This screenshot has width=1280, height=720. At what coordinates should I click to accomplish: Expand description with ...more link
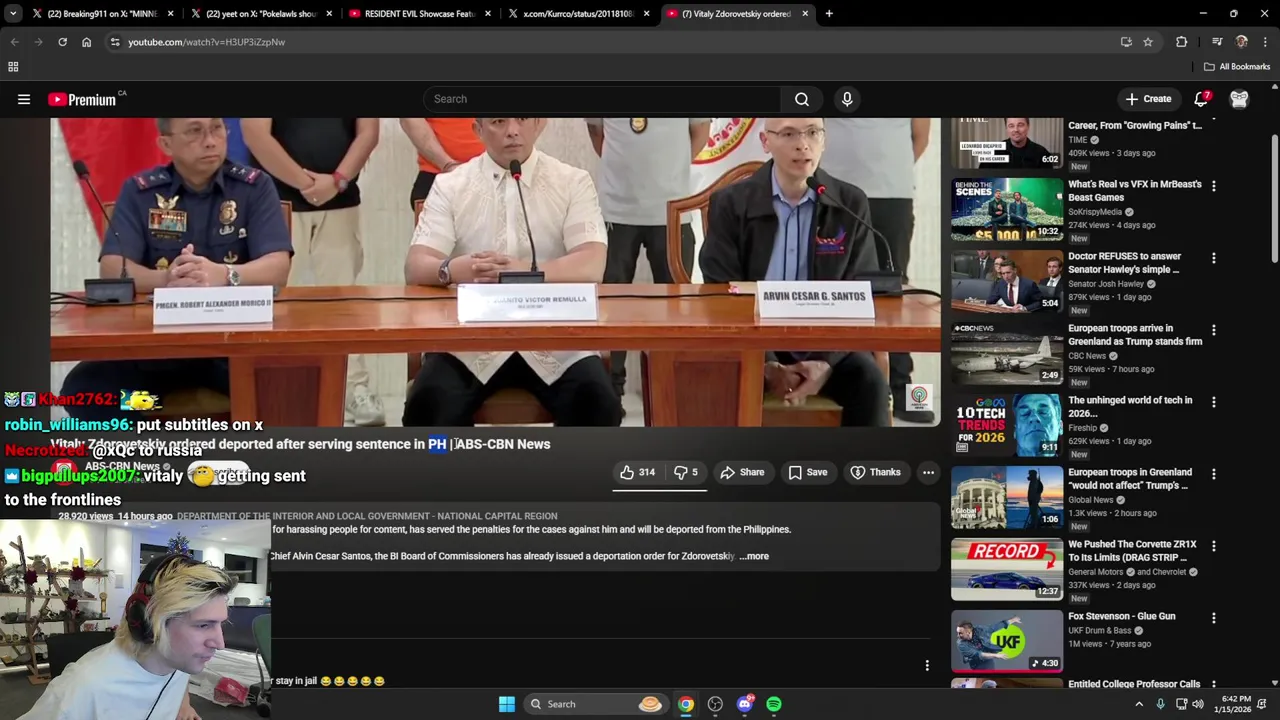[754, 556]
